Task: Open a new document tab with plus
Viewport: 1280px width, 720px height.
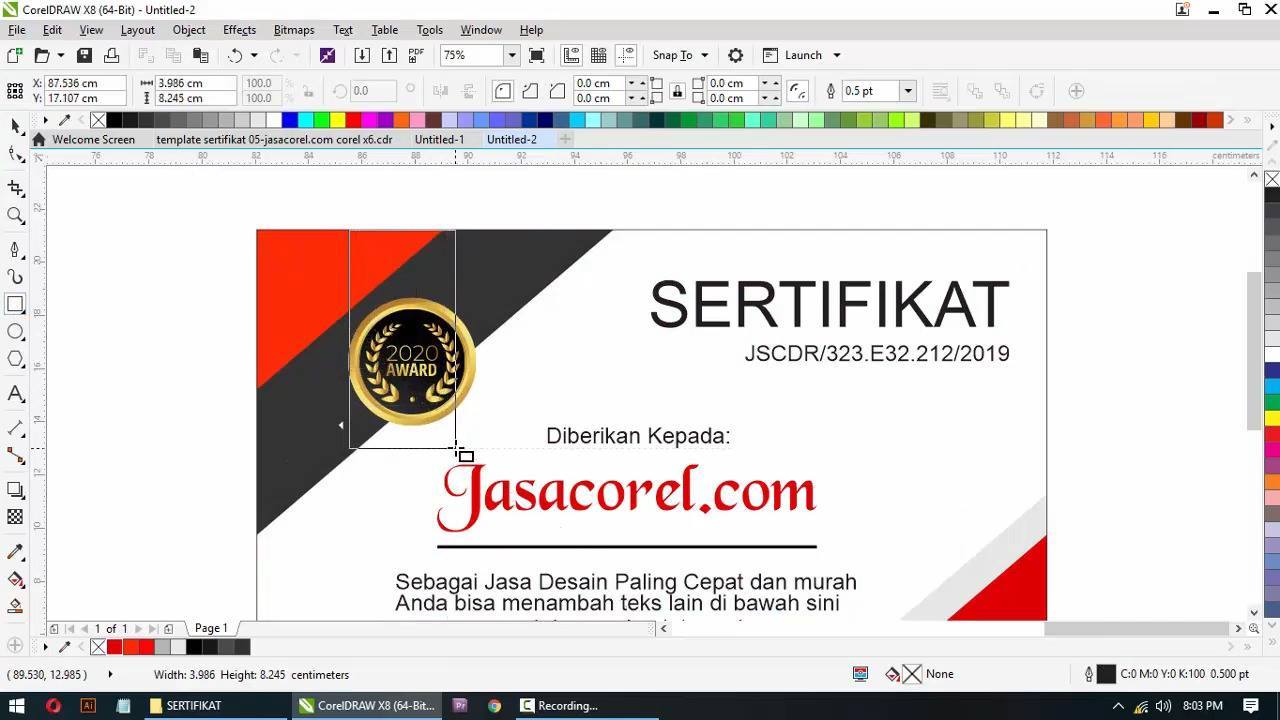Action: [565, 139]
